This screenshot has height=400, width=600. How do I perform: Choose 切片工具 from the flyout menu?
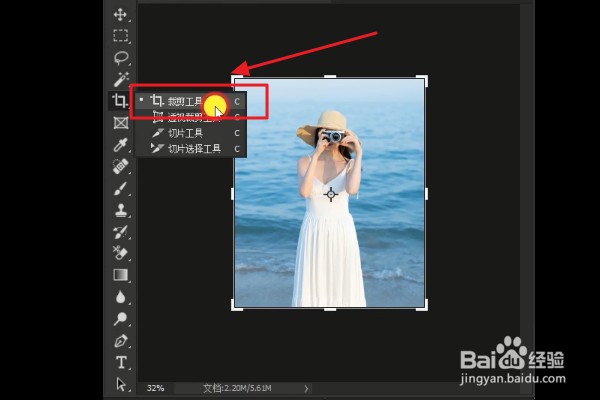click(191, 133)
